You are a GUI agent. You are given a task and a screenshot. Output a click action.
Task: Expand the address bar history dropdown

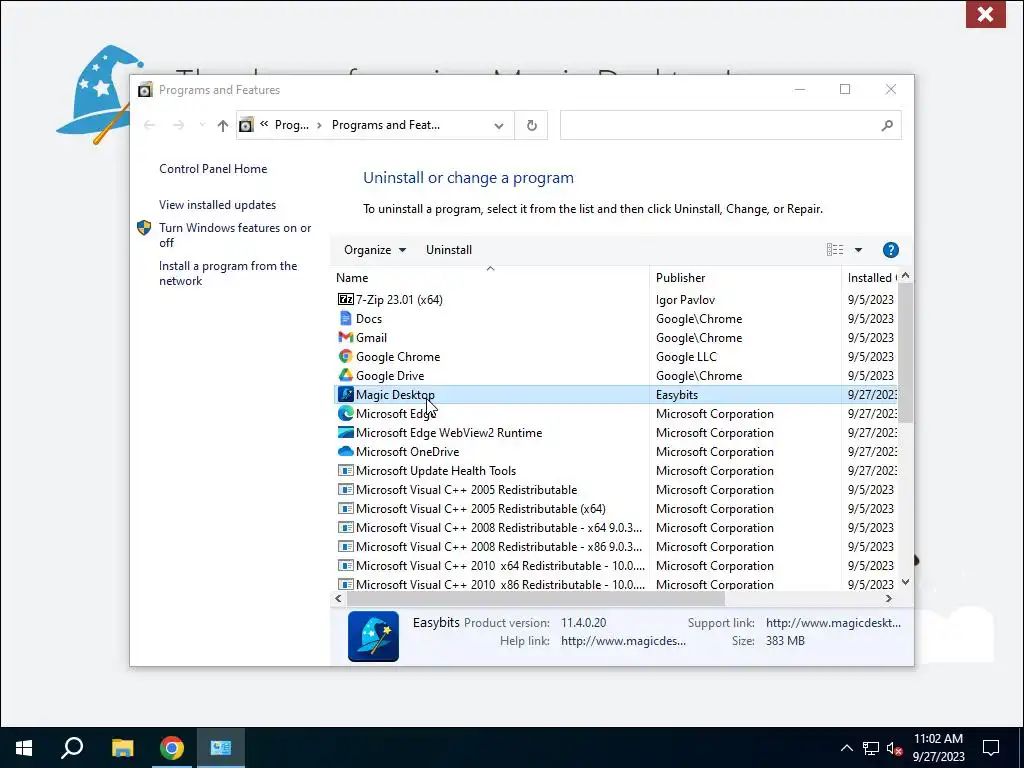(x=499, y=125)
